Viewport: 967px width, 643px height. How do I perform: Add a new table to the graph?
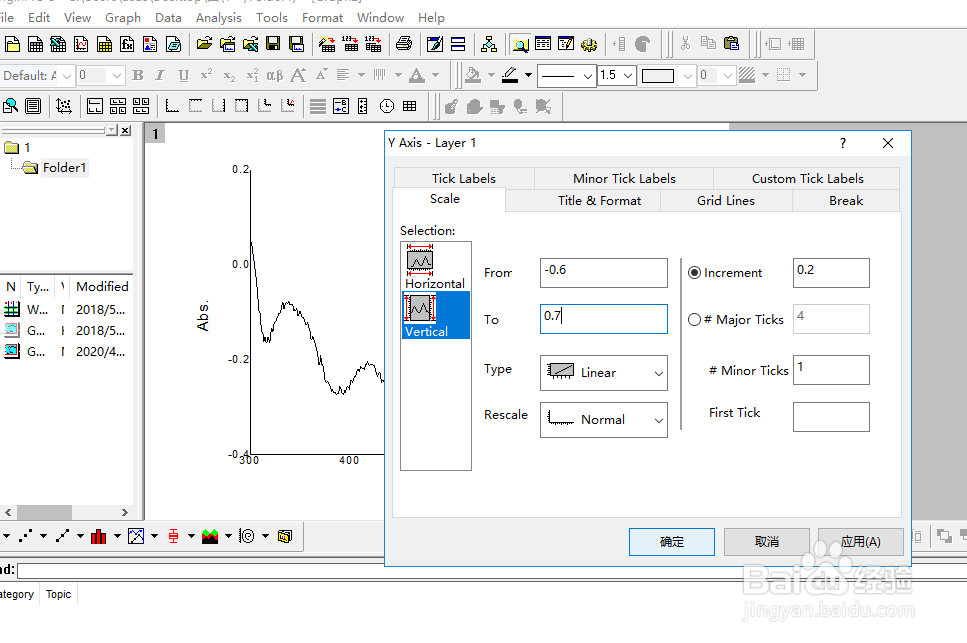(x=409, y=106)
